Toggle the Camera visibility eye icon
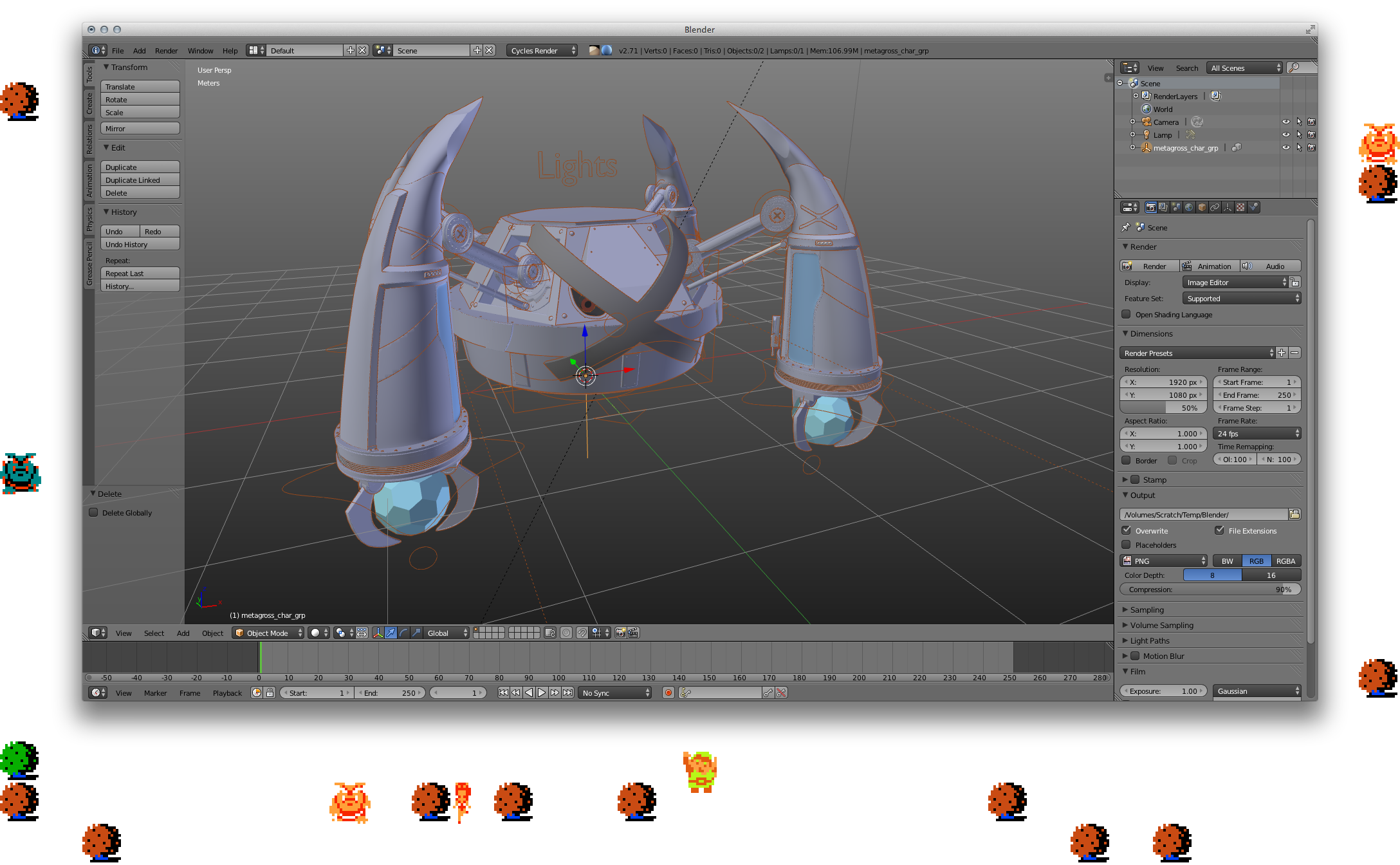1400x865 pixels. tap(1285, 122)
